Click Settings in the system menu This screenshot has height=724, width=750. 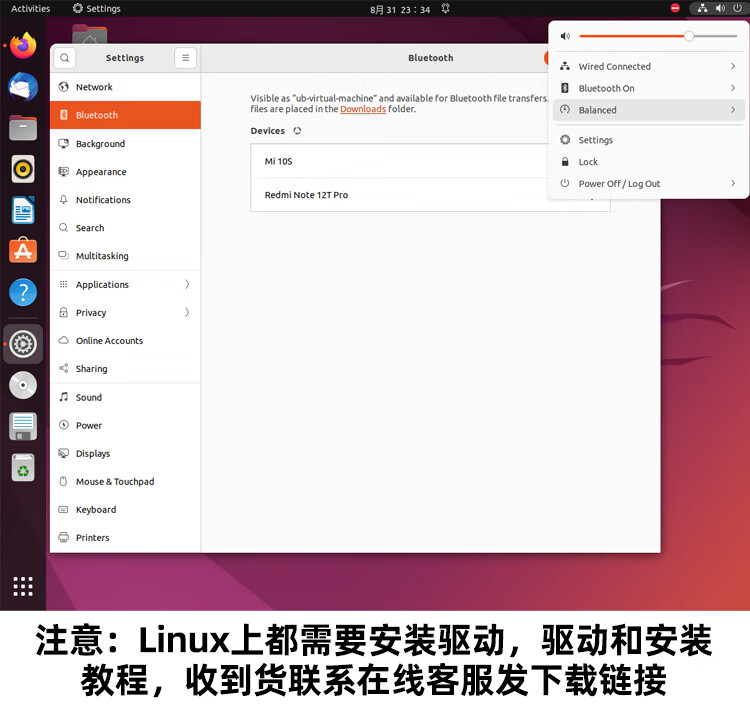649,140
